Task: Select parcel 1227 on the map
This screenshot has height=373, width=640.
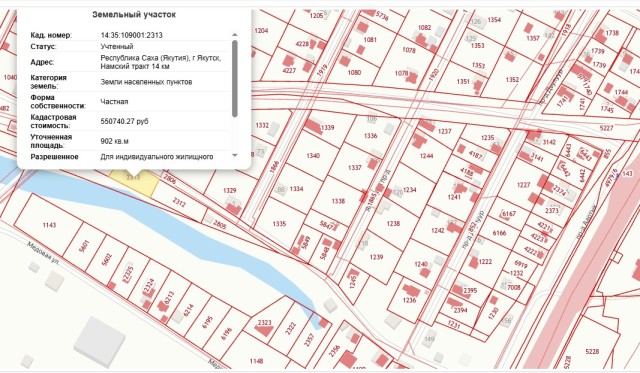Action: [x=523, y=185]
